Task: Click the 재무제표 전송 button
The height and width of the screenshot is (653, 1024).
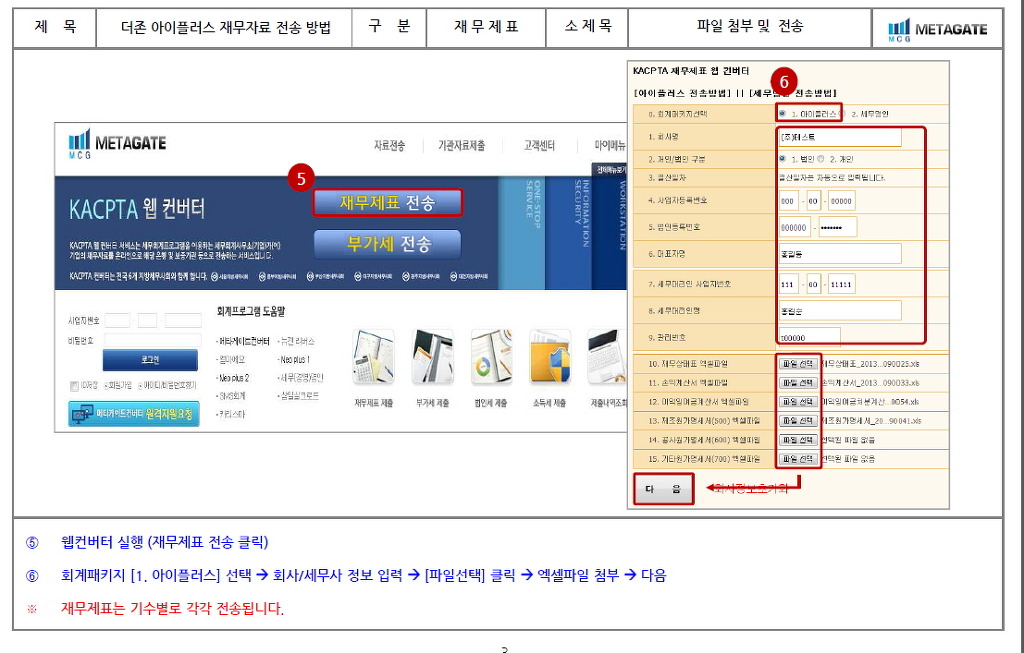Action: click(x=388, y=202)
